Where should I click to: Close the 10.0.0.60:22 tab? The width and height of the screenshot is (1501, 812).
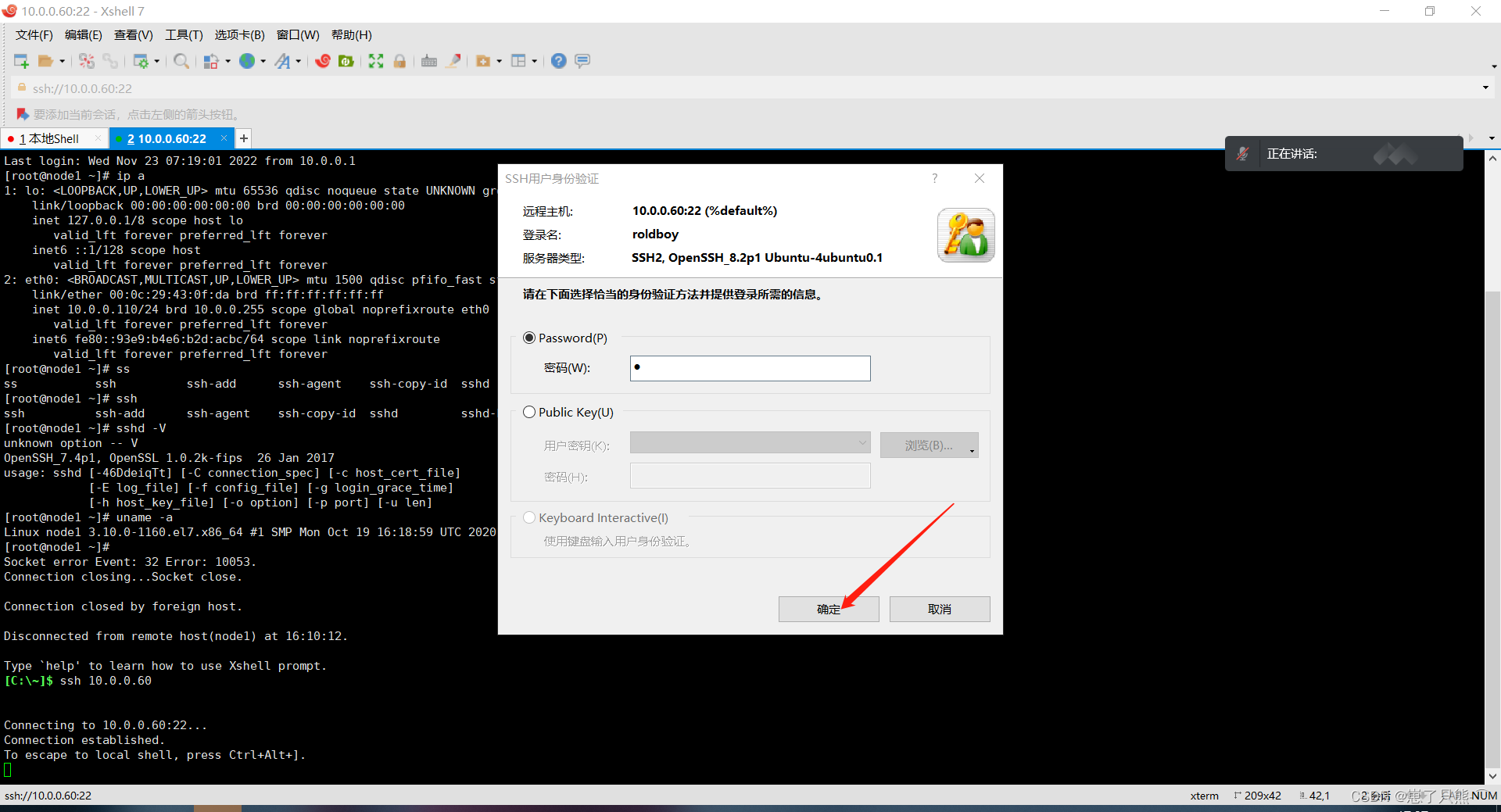(224, 138)
